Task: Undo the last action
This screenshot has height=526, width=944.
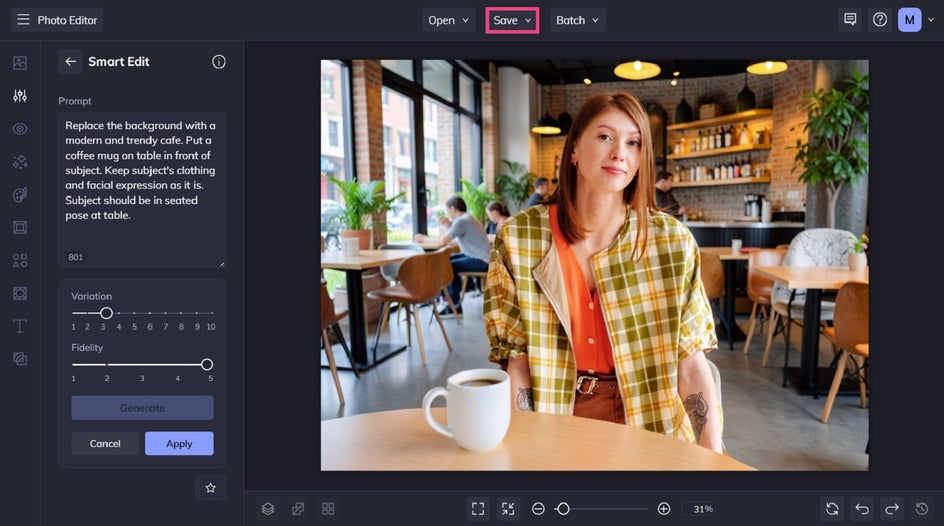Action: click(862, 509)
